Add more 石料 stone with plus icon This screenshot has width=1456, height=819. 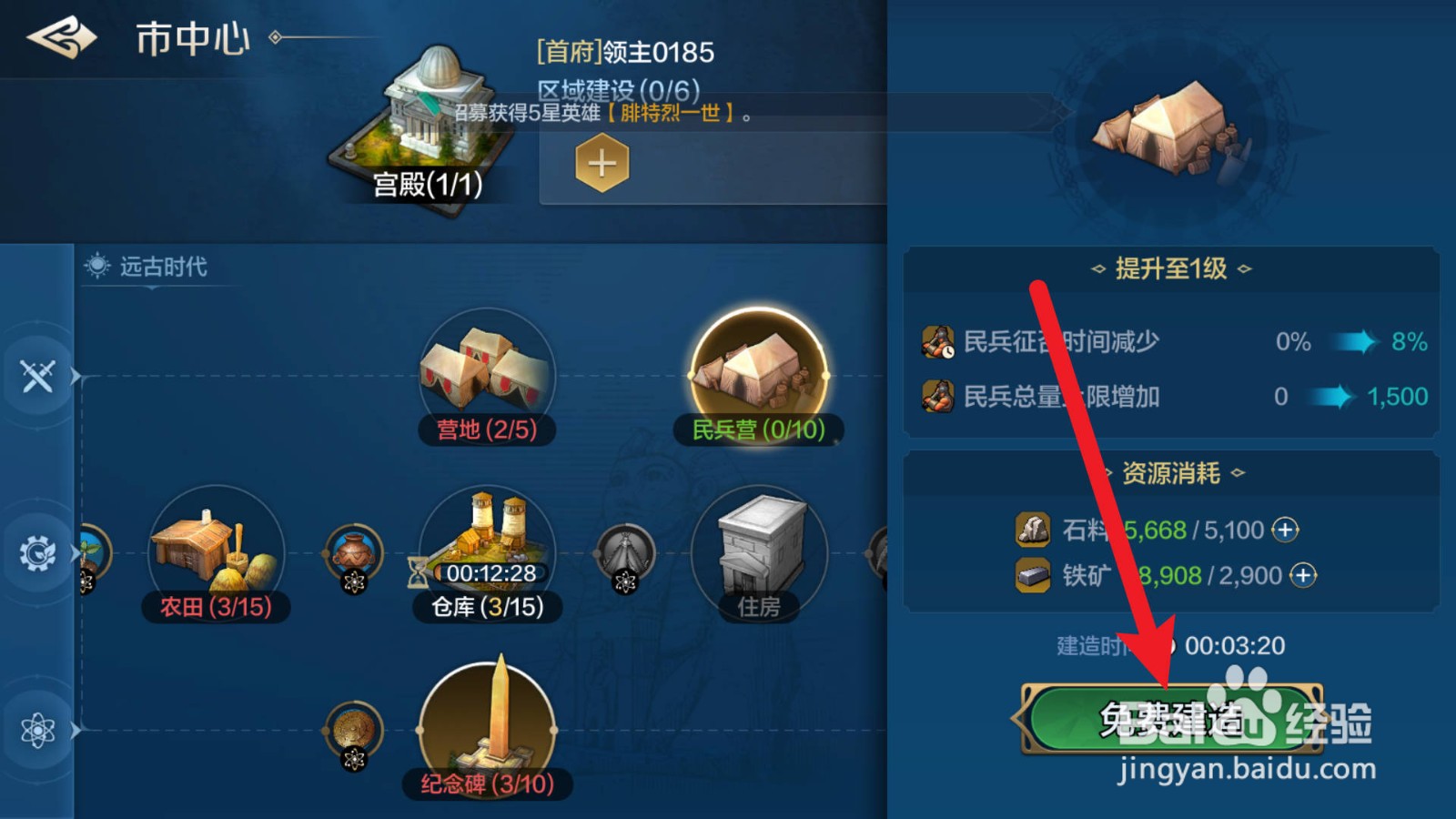click(x=1285, y=530)
